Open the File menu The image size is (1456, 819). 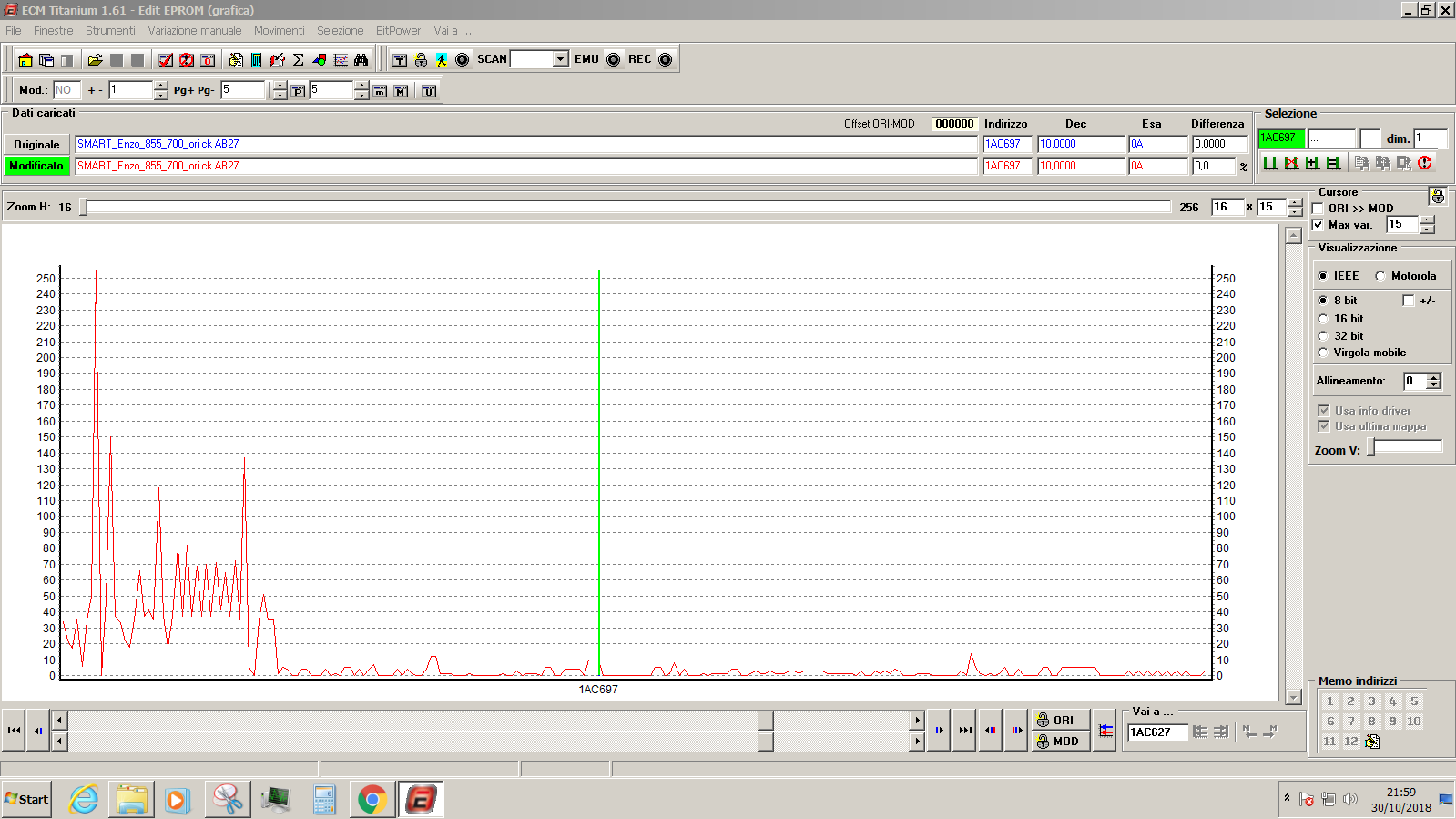tap(14, 31)
